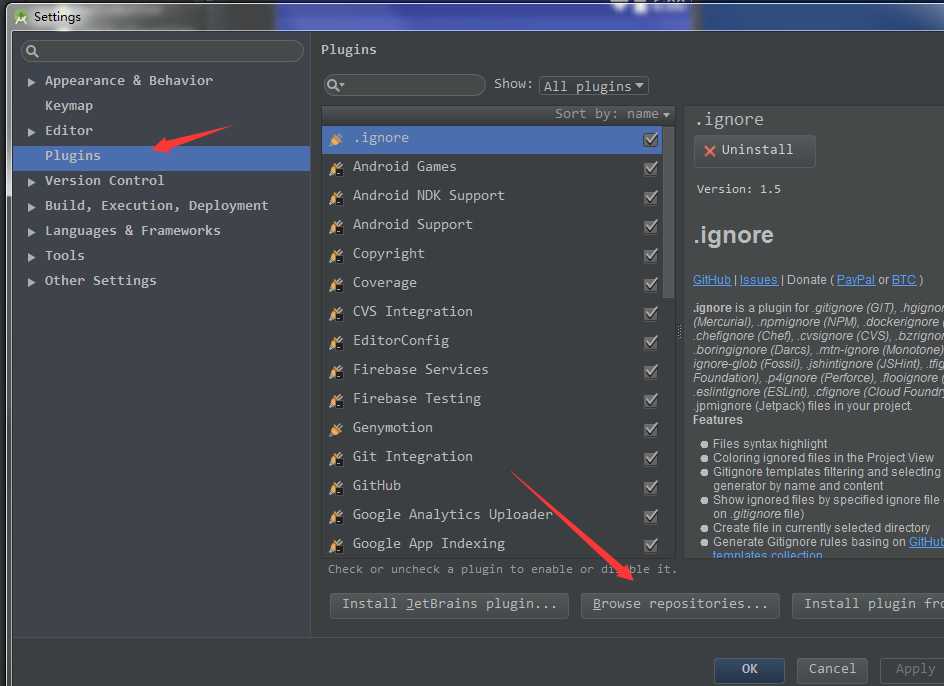This screenshot has width=944, height=686.
Task: Expand Other Settings node
Action: [x=31, y=282]
